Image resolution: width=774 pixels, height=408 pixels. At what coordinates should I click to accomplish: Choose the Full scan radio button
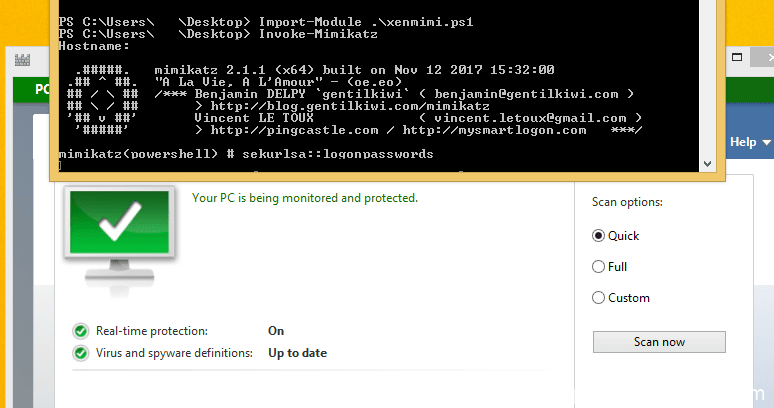point(599,267)
